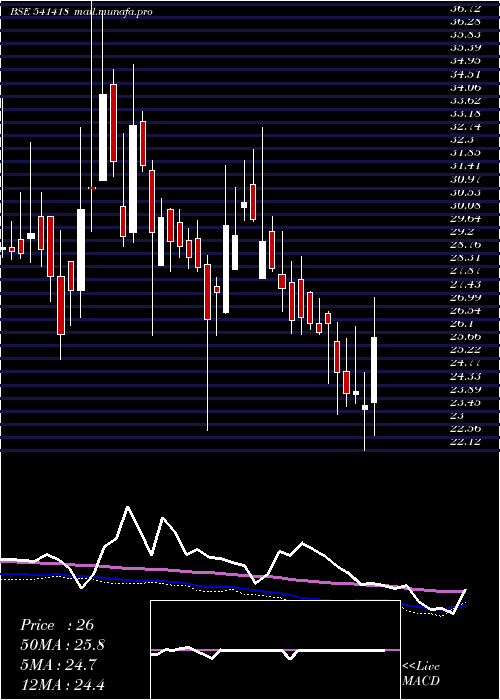Image resolution: width=500 pixels, height=700 pixels.
Task: Click the '36.72' price axis label
Action: coord(466,8)
